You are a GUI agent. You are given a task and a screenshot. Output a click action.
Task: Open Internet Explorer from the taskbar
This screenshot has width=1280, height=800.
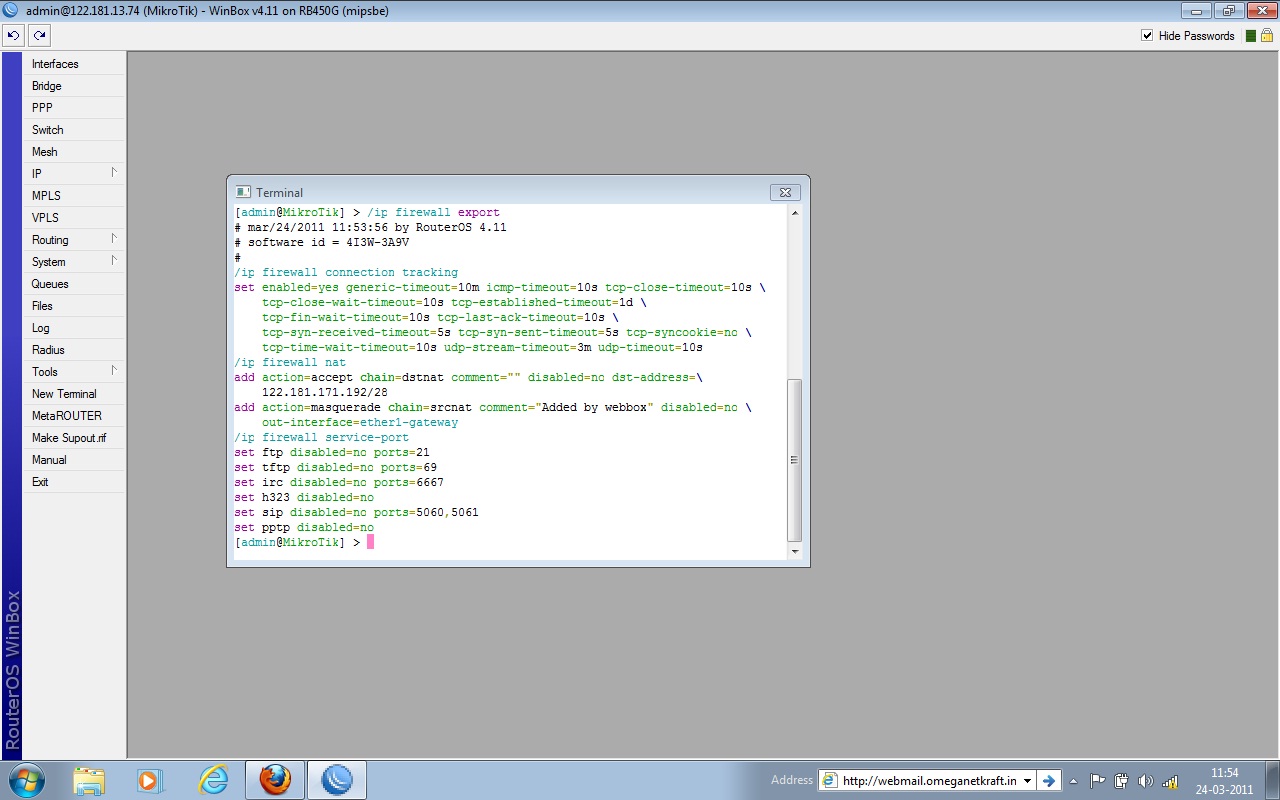pos(213,780)
